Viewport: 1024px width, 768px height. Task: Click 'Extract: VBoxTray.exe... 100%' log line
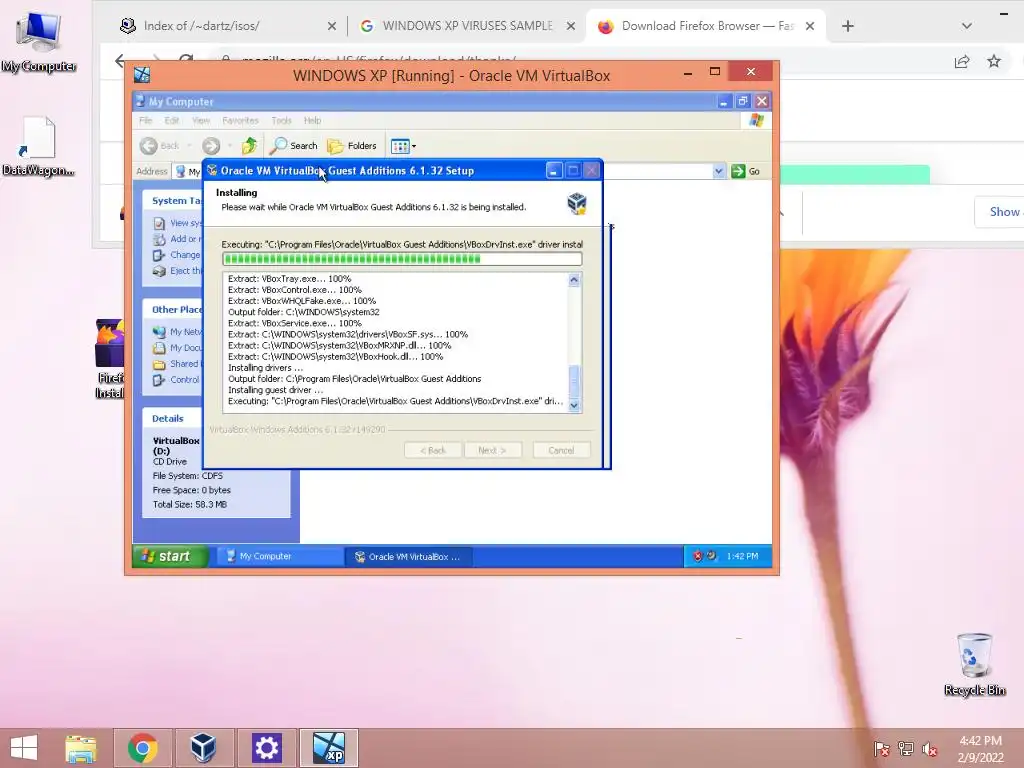coord(289,278)
